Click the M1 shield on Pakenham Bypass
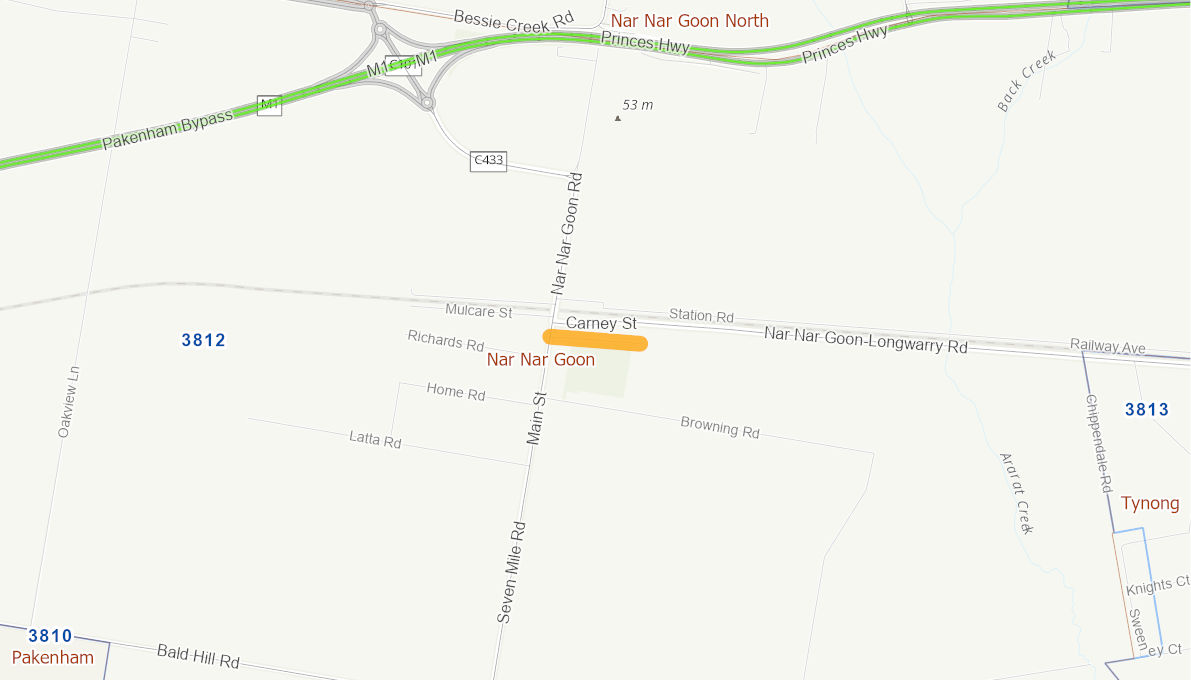The image size is (1191, 680). tap(270, 106)
